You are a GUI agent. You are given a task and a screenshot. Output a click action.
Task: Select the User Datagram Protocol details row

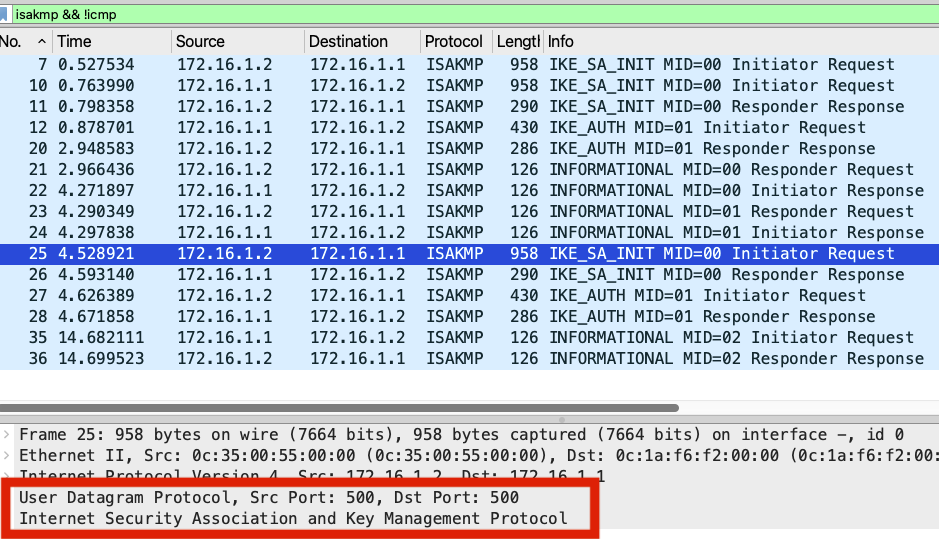pos(269,498)
